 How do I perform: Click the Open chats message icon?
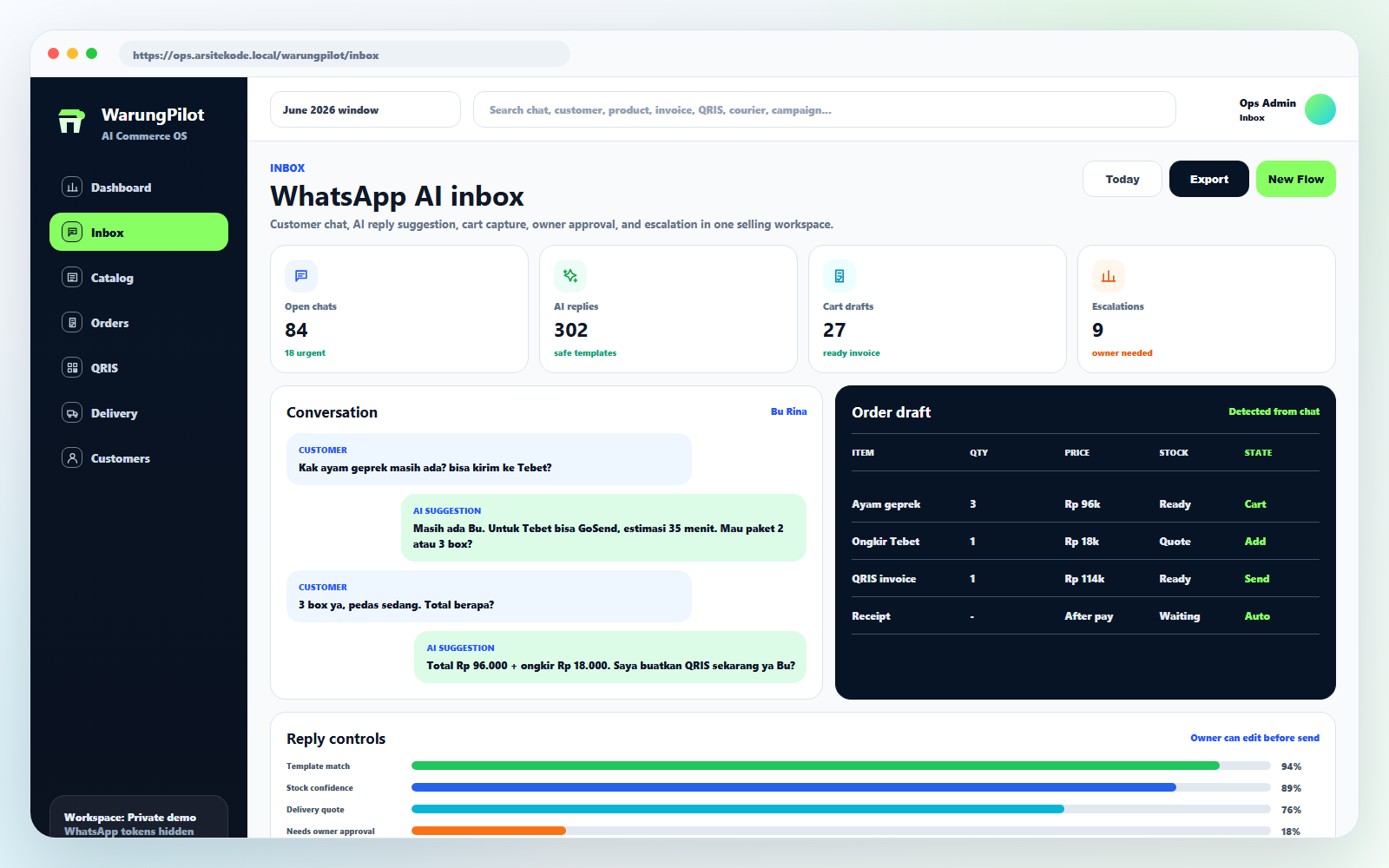[301, 276]
